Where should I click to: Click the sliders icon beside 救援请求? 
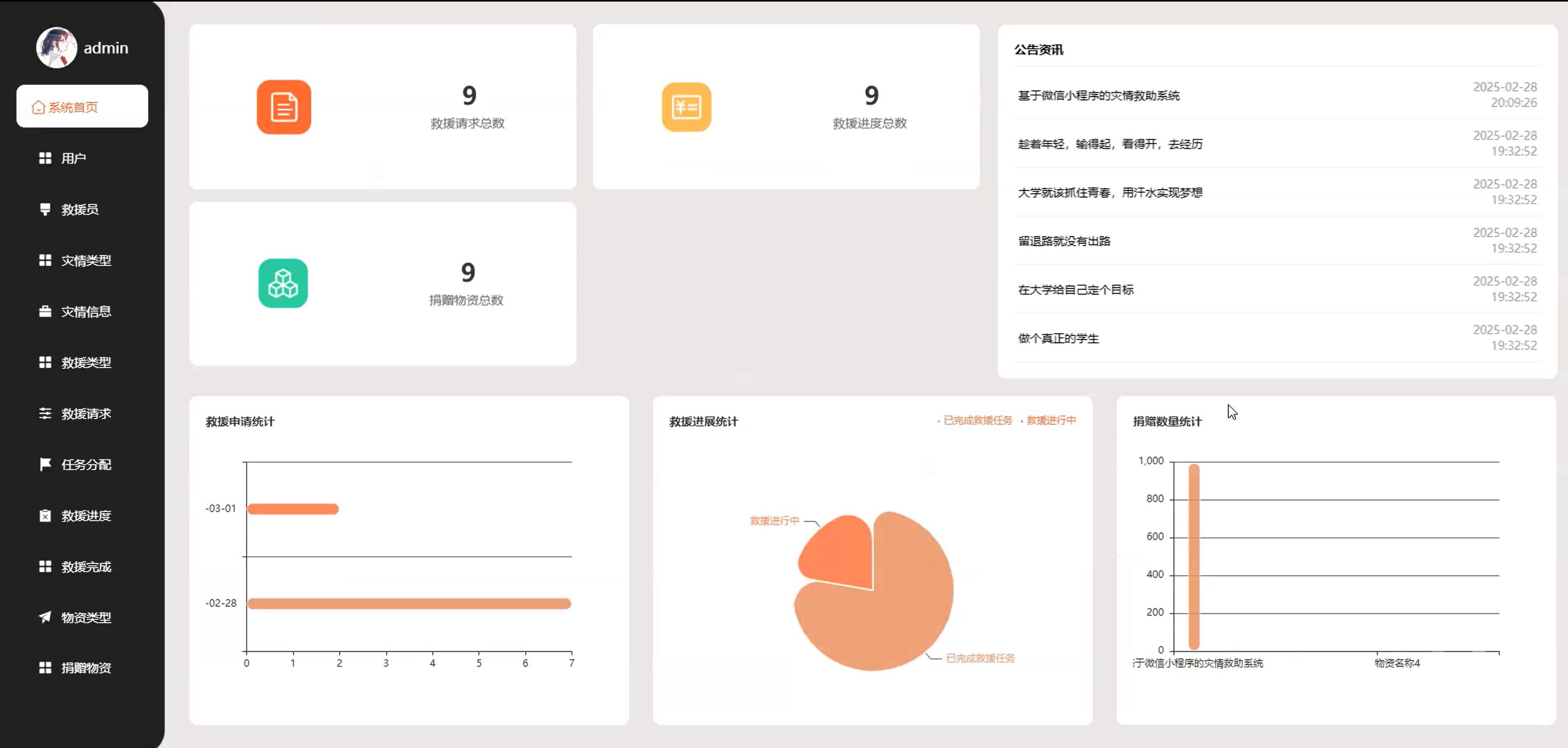pyautogui.click(x=45, y=414)
